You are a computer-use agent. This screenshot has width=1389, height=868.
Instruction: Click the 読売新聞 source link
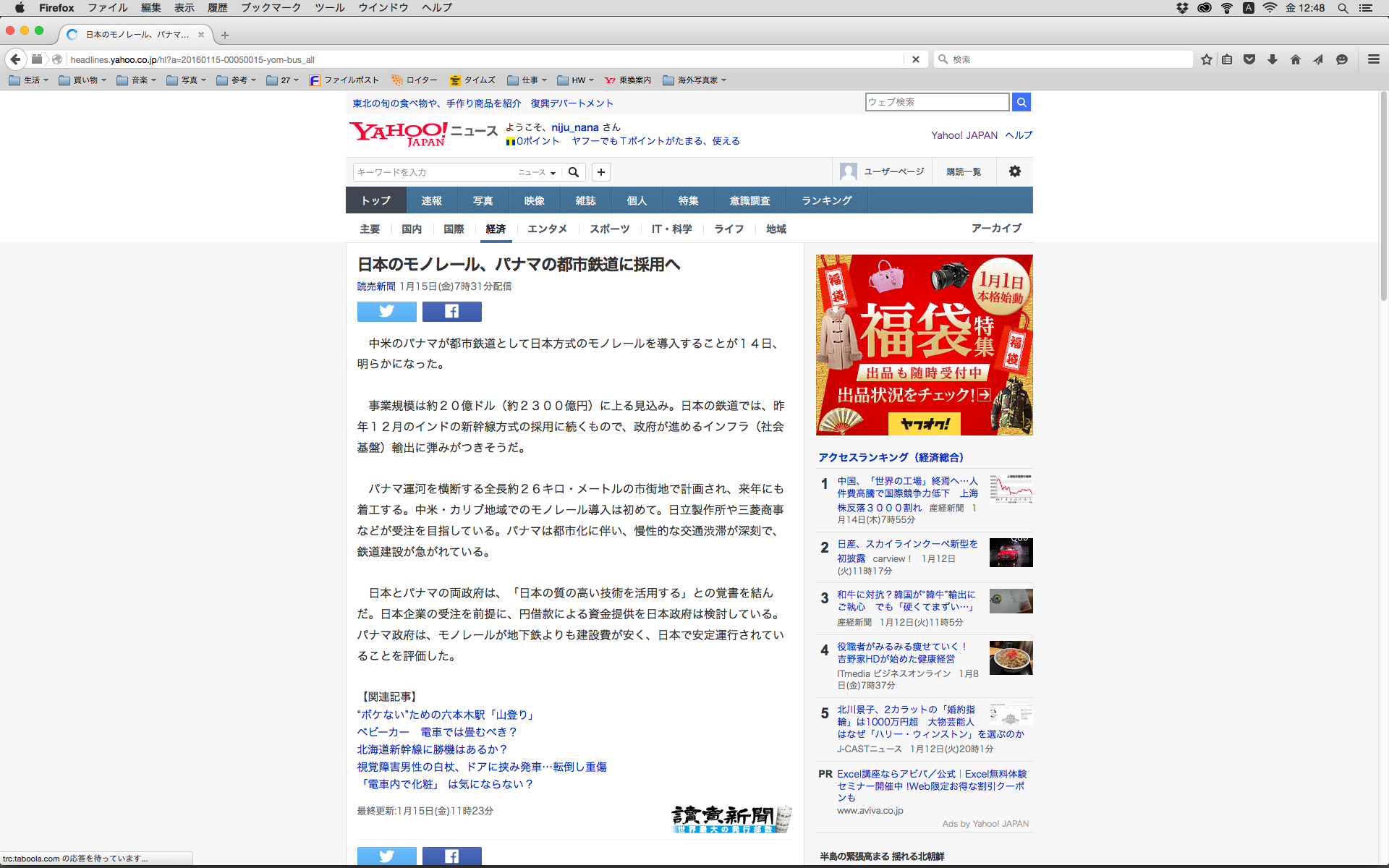[x=375, y=286]
